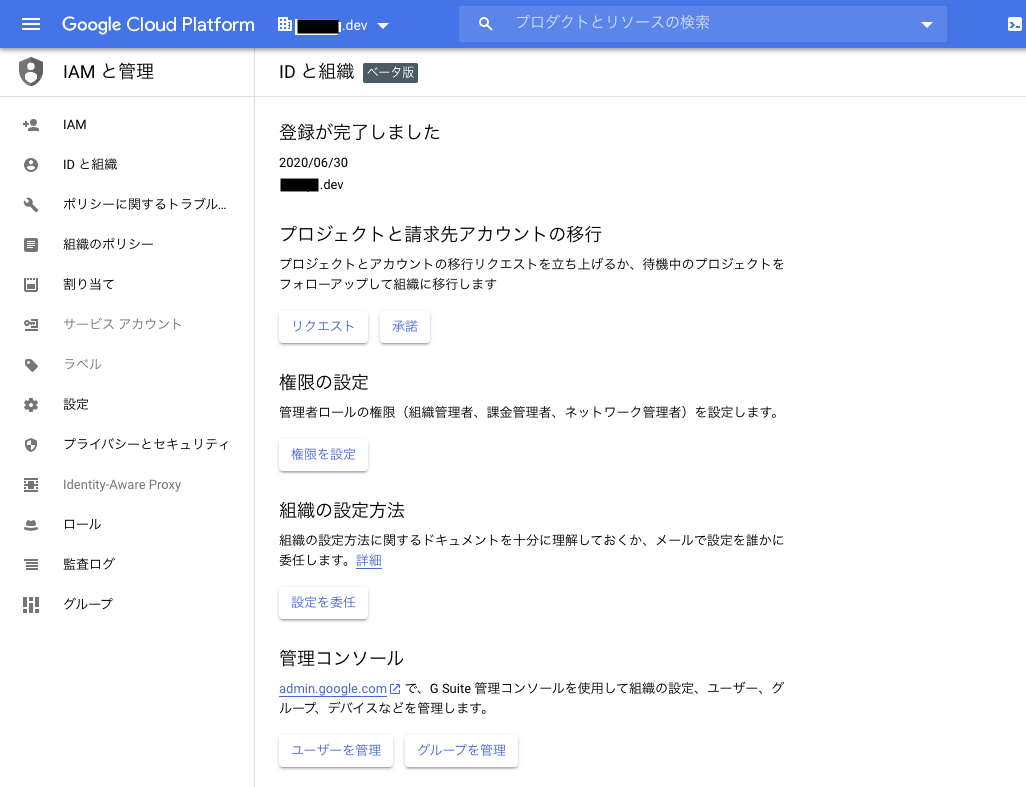Open the project selector dropdown arrow

pos(383,26)
